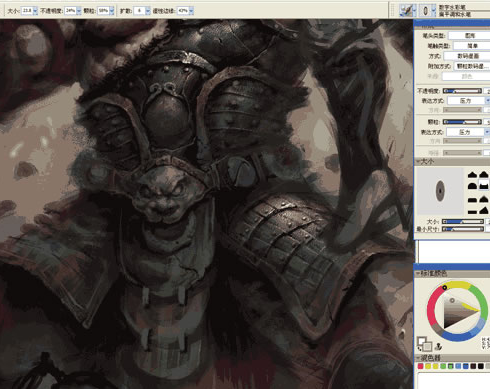Open 表达方式 dropdown under grain slider
The height and width of the screenshot is (389, 490).
point(468,132)
